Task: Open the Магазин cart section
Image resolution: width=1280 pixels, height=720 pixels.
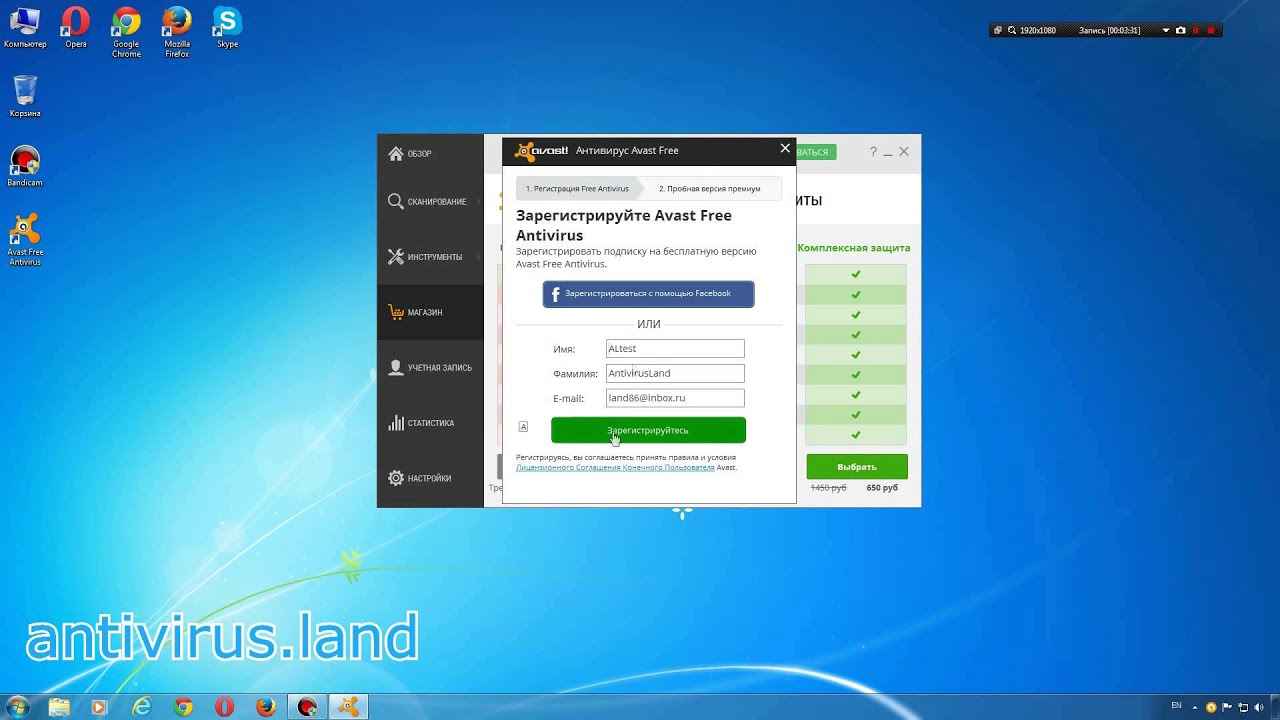Action: tap(430, 312)
